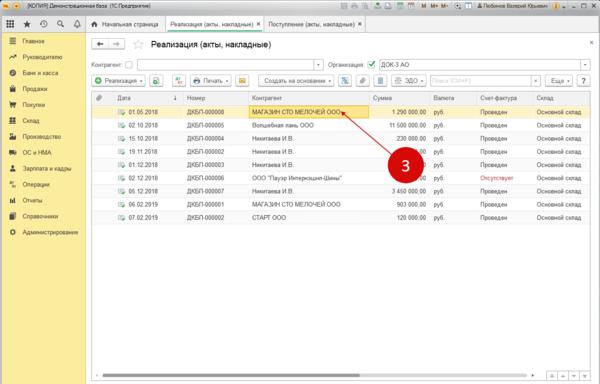
Task: Open the Еще menu button
Action: pyautogui.click(x=559, y=81)
